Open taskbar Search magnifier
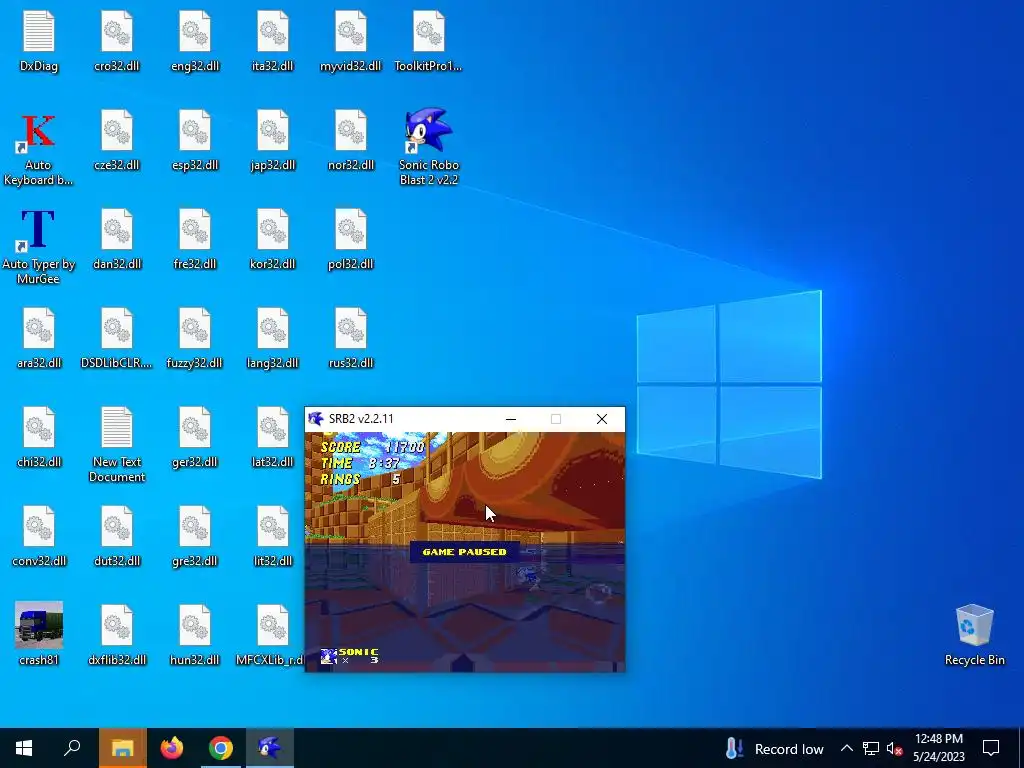The image size is (1024, 768). (x=72, y=748)
